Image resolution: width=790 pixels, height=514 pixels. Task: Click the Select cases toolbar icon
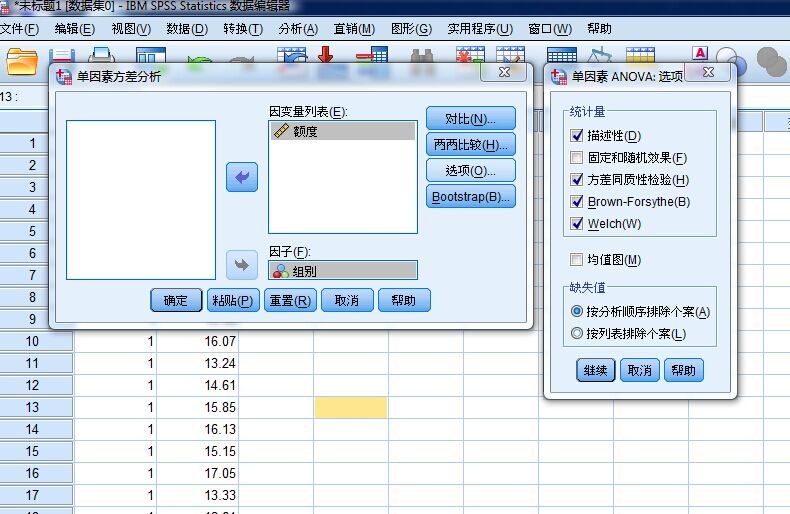coord(640,55)
